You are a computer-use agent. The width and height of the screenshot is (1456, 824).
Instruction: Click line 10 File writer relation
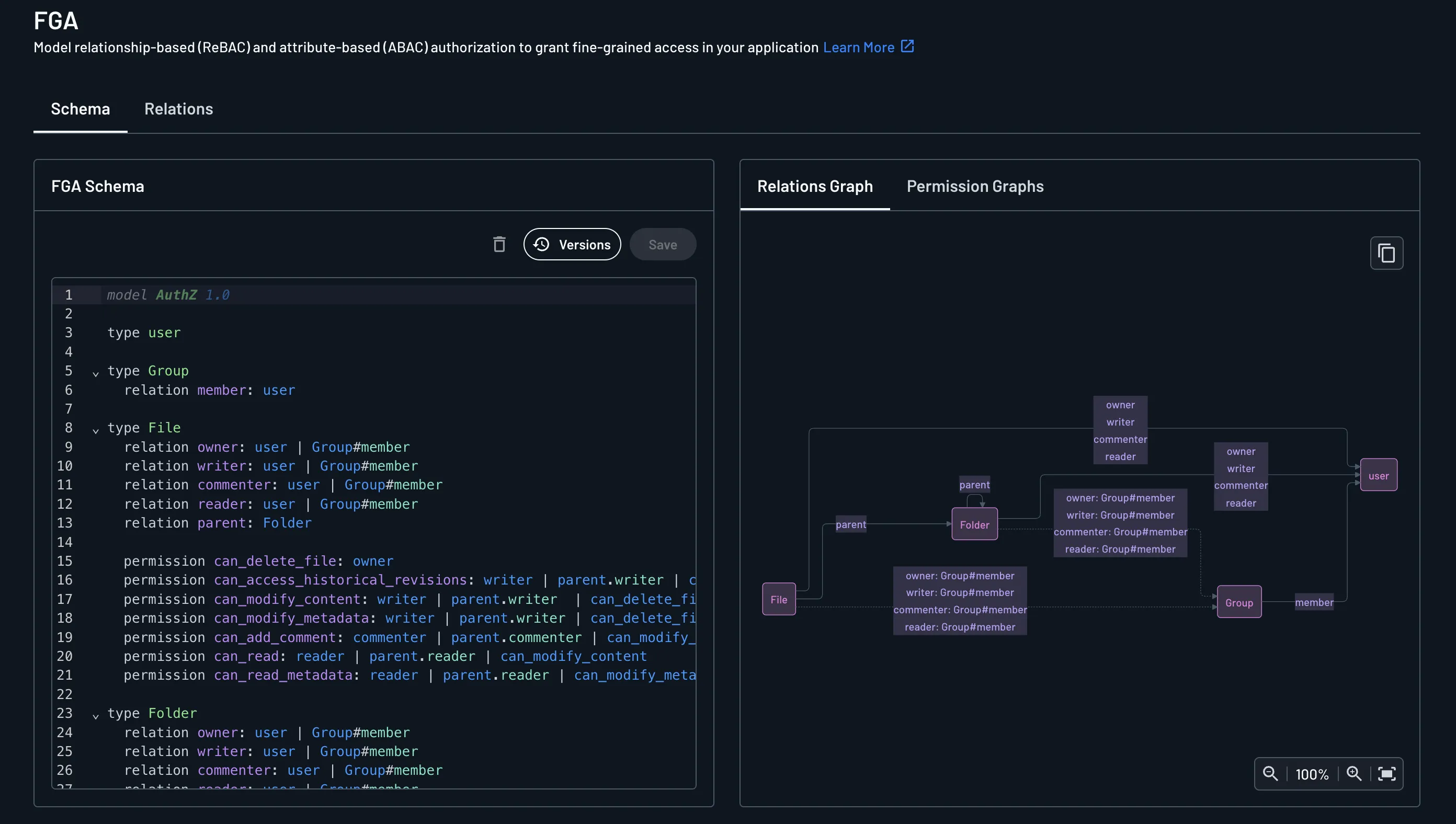point(270,466)
